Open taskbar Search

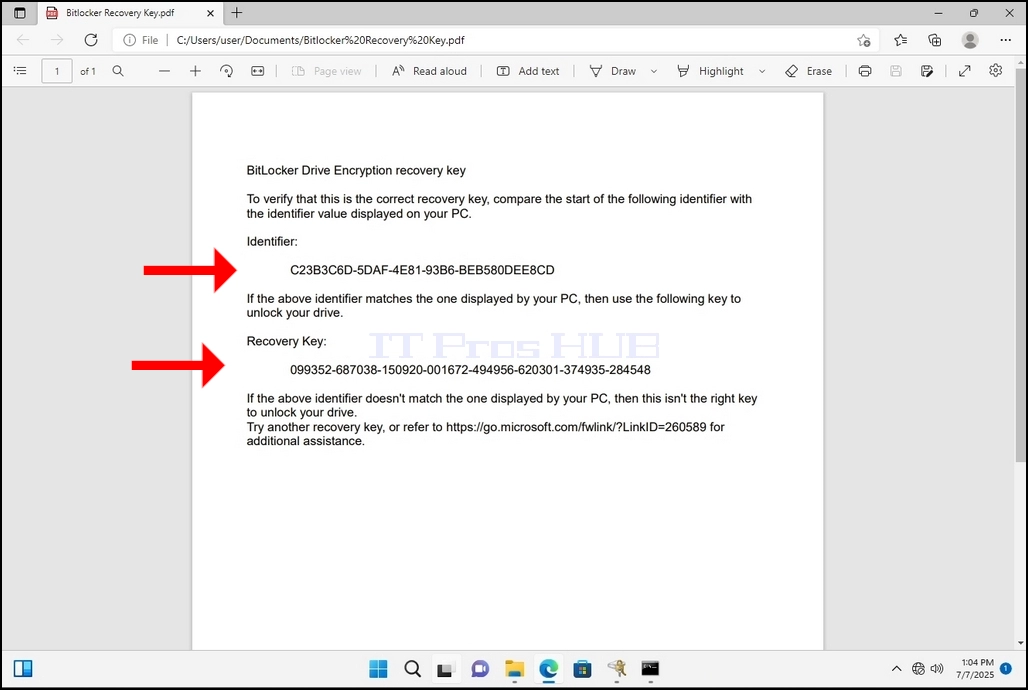tap(412, 668)
